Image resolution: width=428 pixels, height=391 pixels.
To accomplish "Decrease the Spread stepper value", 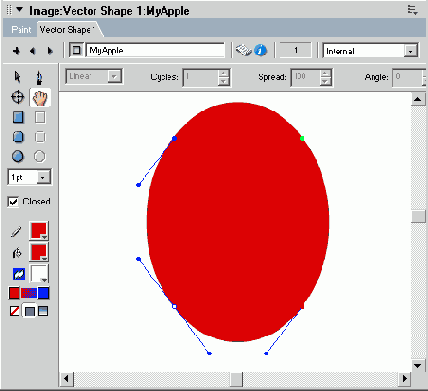I will click(326, 81).
